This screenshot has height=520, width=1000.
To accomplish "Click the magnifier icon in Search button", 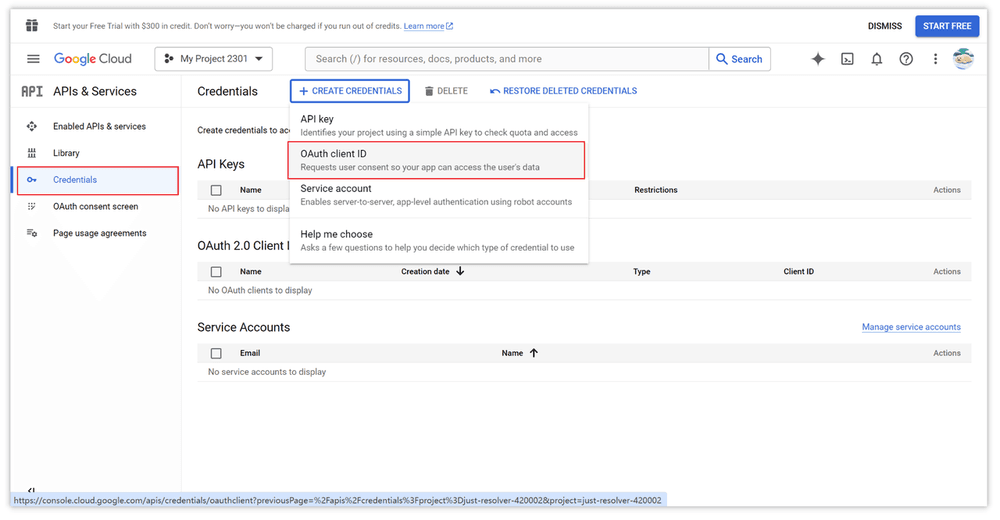I will (721, 59).
